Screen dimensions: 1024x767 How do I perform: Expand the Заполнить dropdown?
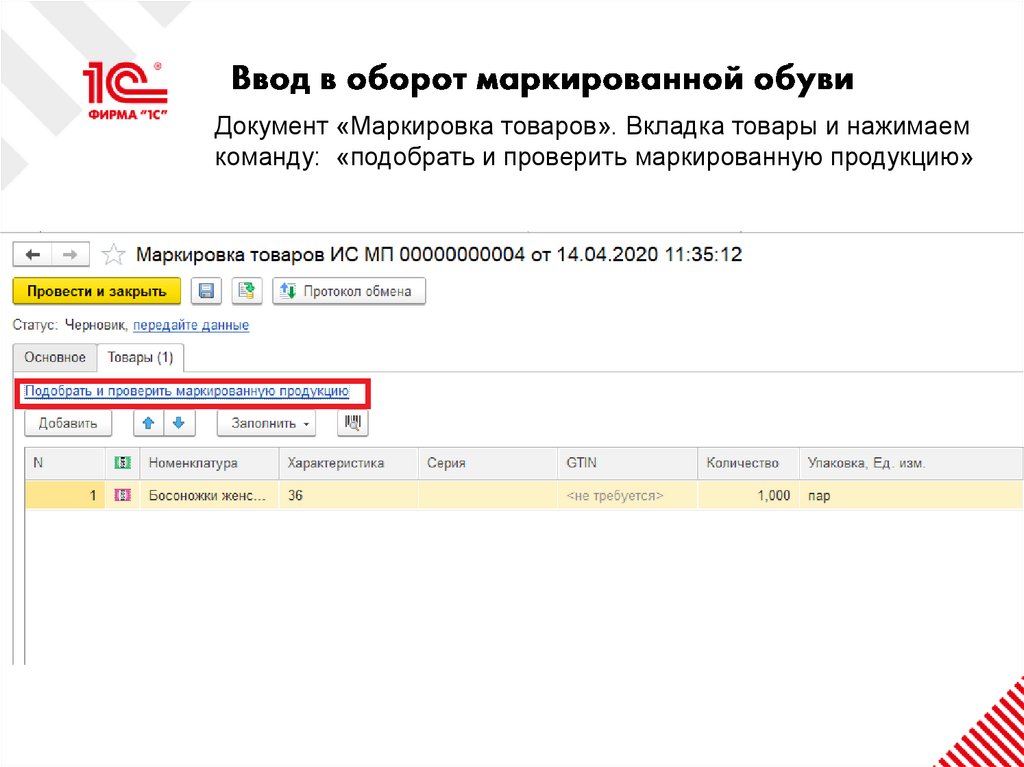(x=266, y=423)
